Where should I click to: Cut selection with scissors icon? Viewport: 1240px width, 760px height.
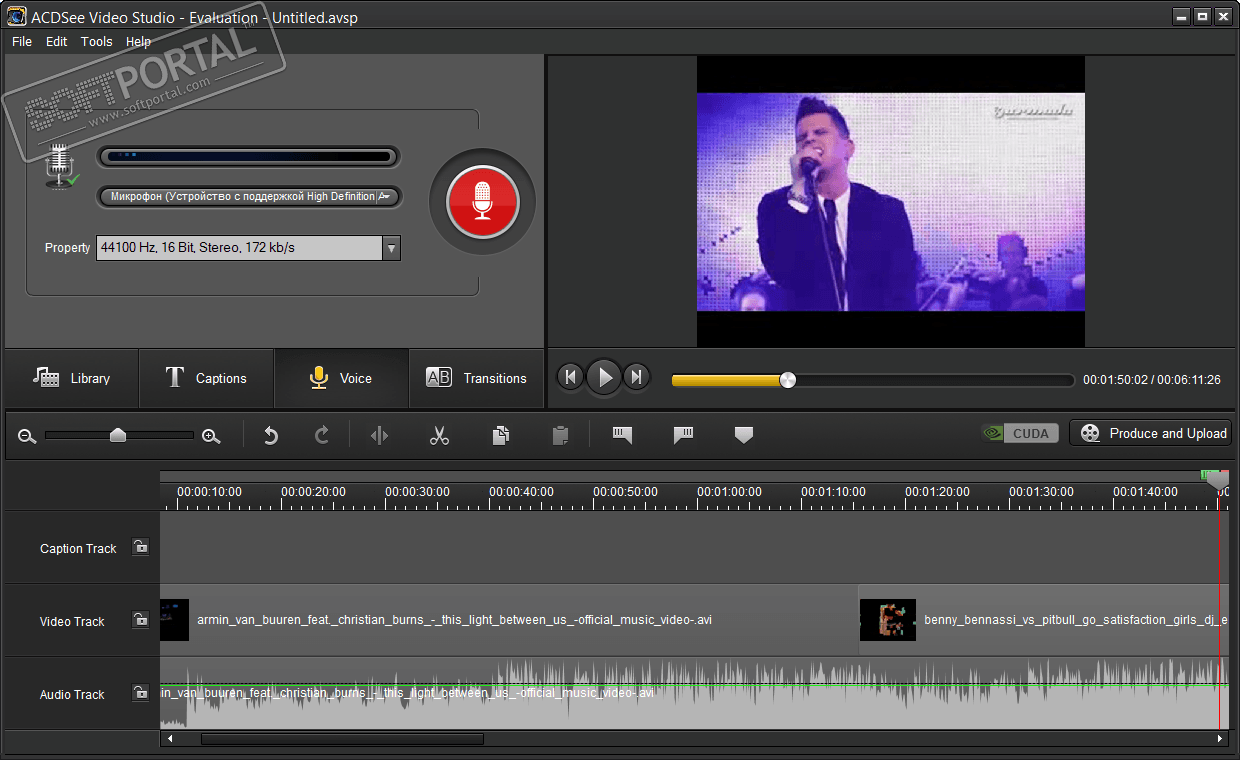[439, 435]
